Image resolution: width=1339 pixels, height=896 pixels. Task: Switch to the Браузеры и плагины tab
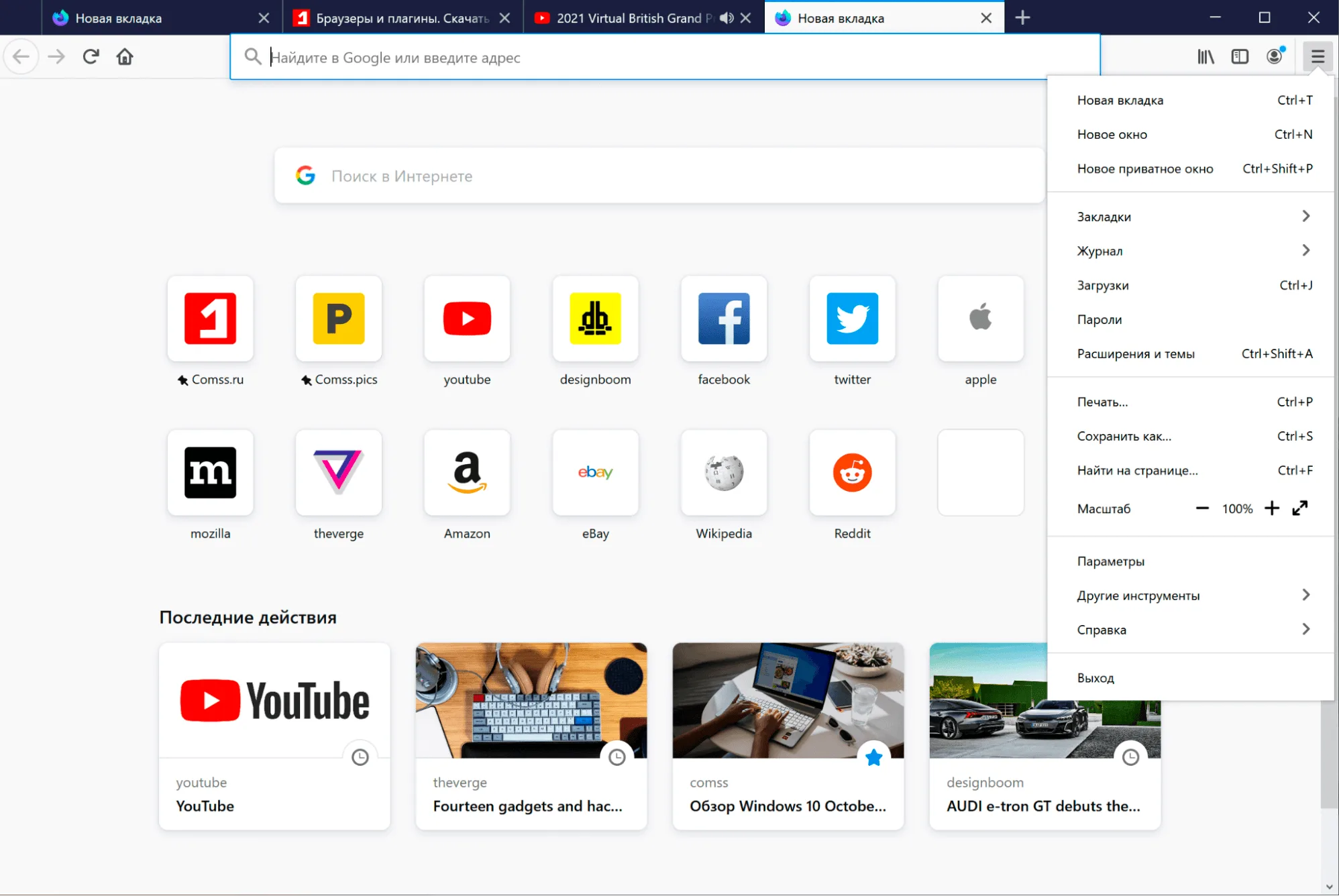click(403, 18)
